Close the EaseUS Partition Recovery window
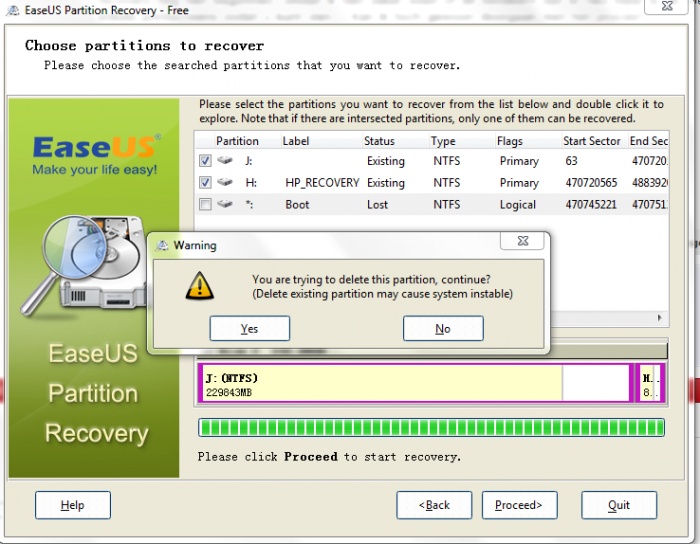 coord(667,6)
